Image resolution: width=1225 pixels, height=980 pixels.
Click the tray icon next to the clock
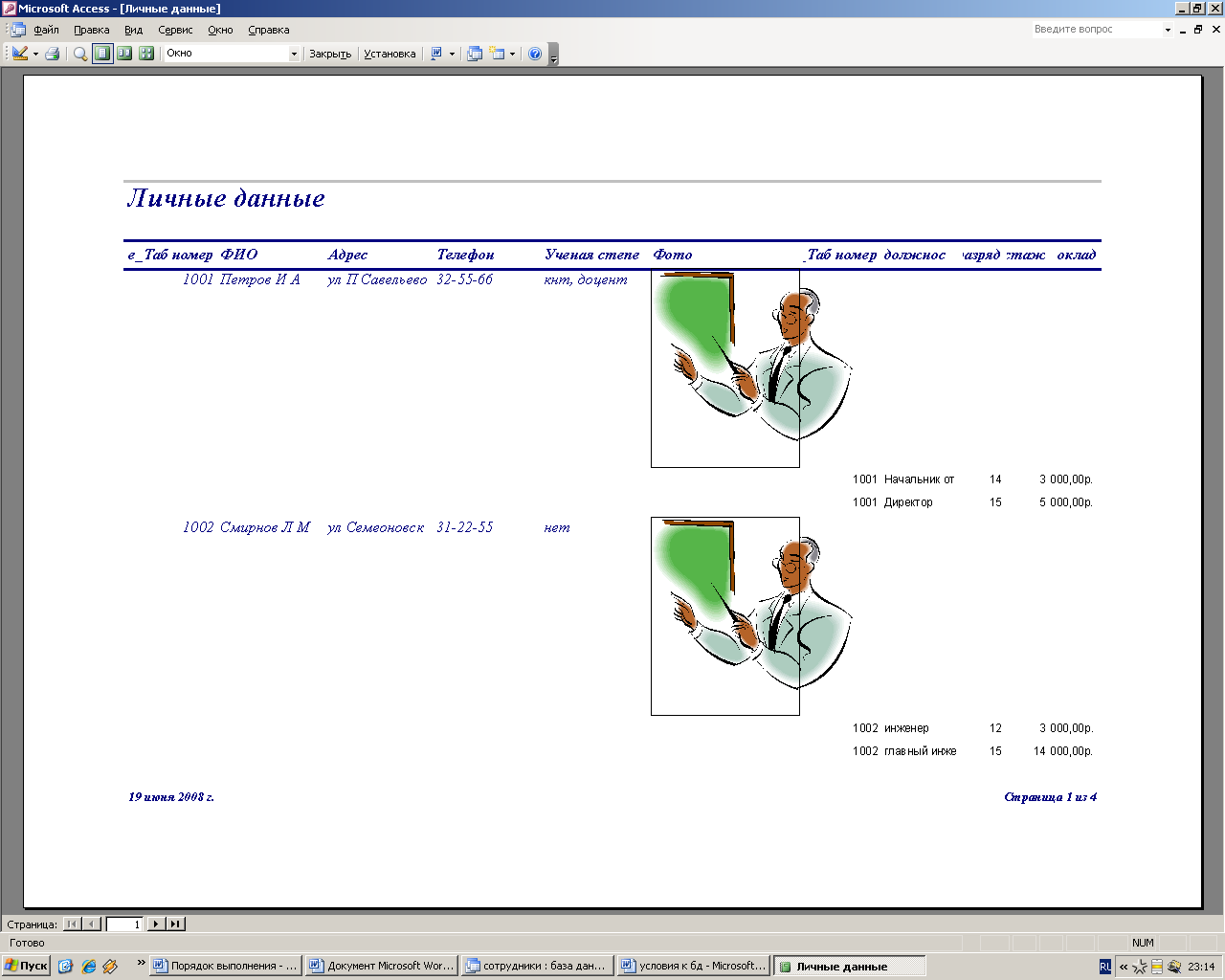[x=1174, y=967]
